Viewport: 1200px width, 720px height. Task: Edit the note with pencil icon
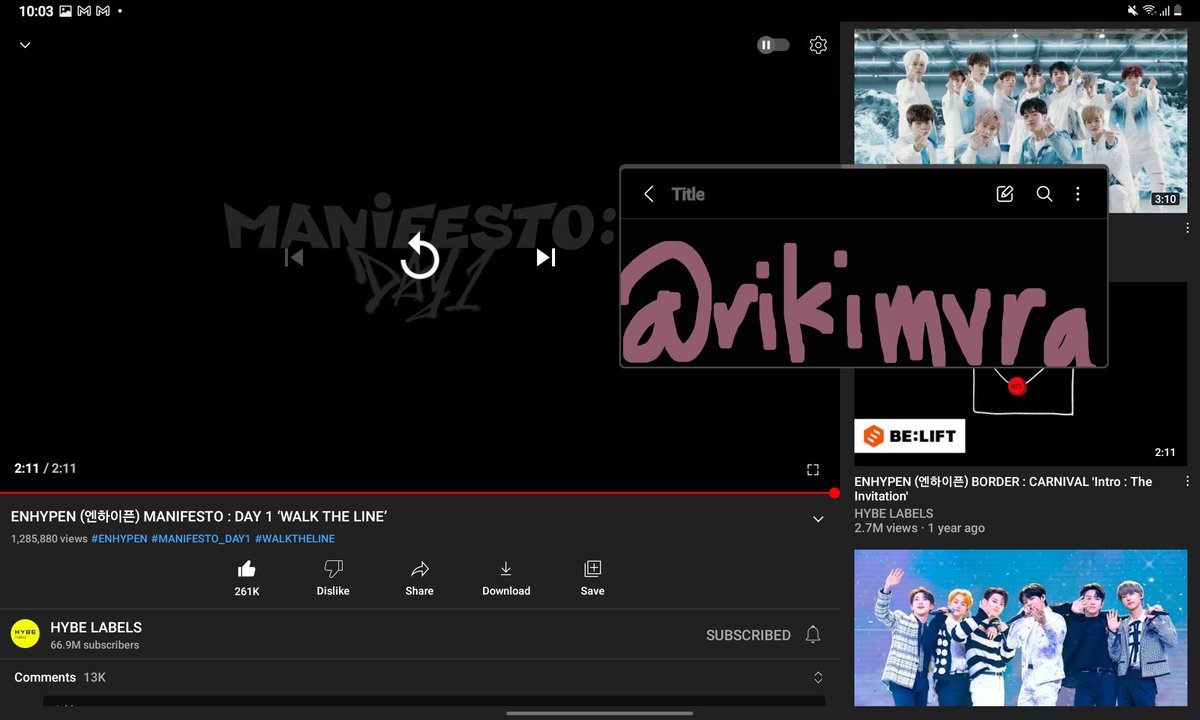[1005, 194]
